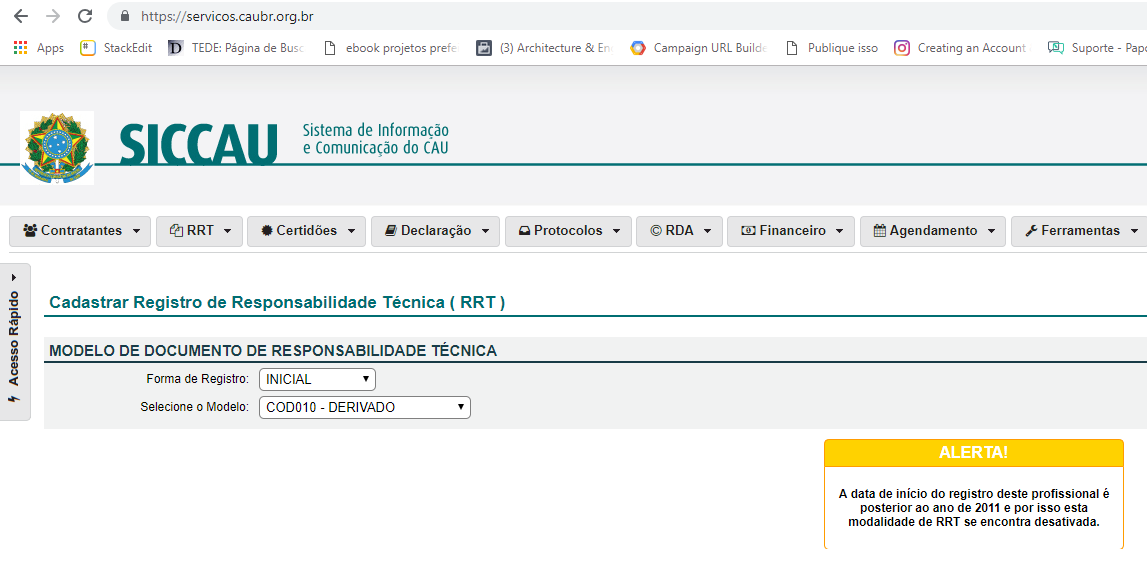
Task: Open the Campaign URL Builder bookmark
Action: point(699,48)
